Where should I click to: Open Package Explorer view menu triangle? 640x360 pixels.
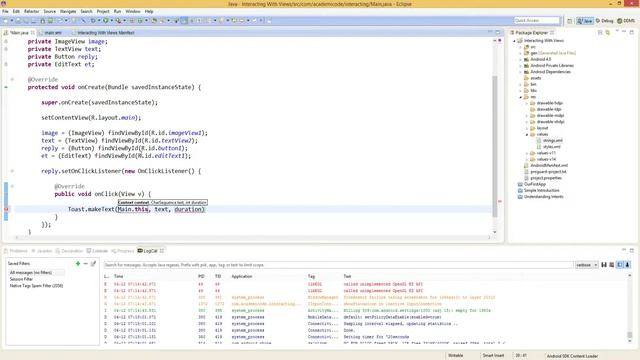coord(617,31)
